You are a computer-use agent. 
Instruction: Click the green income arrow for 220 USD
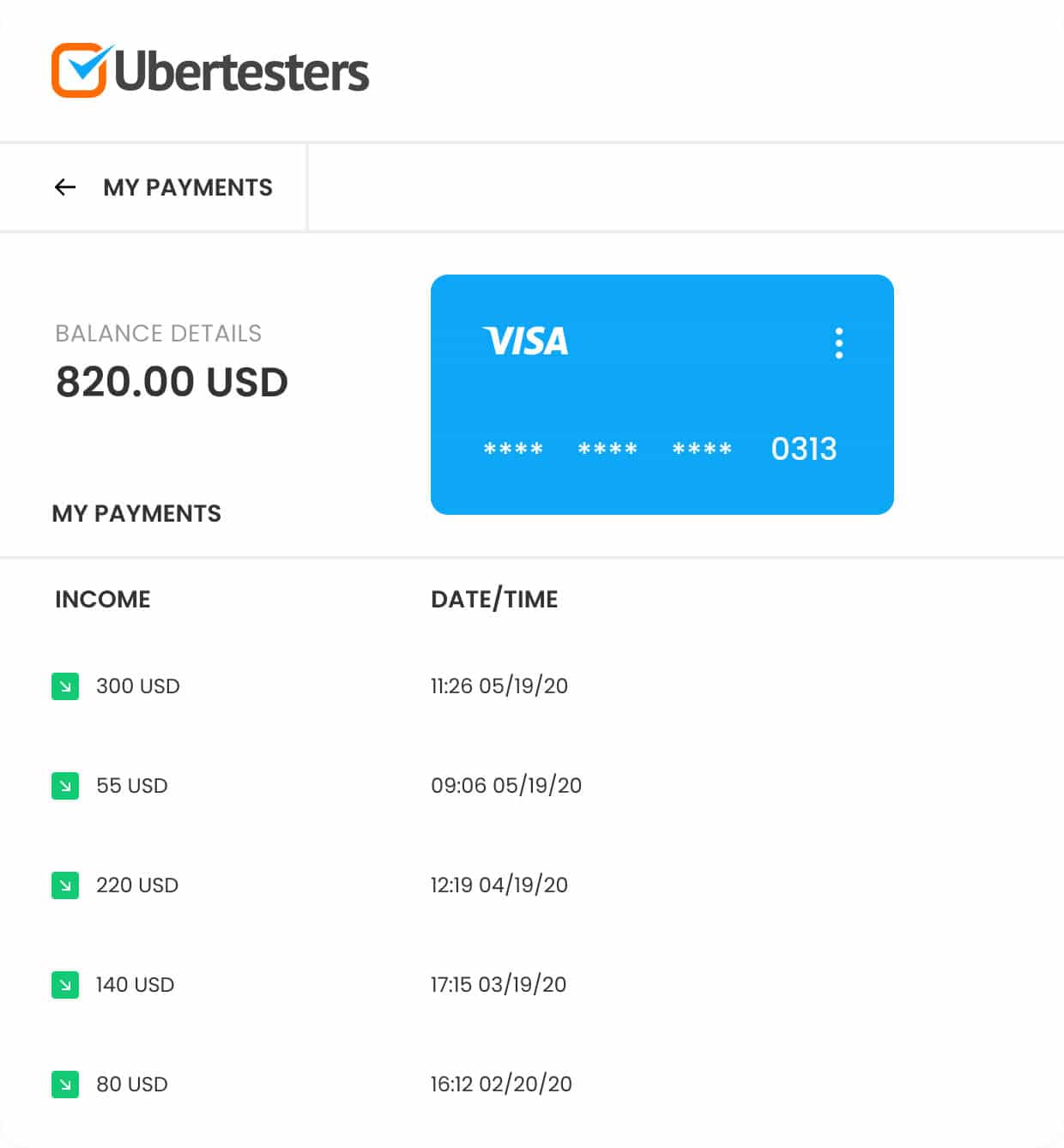tap(64, 885)
